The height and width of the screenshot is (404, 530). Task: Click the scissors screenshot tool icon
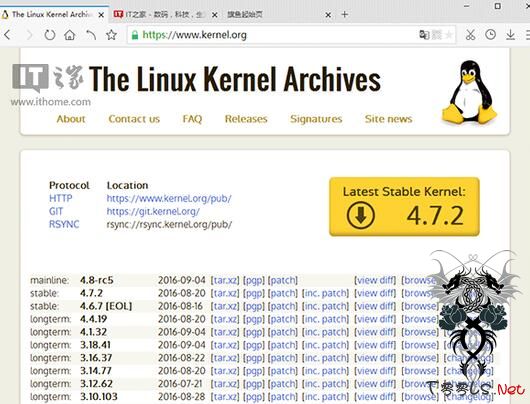470,34
